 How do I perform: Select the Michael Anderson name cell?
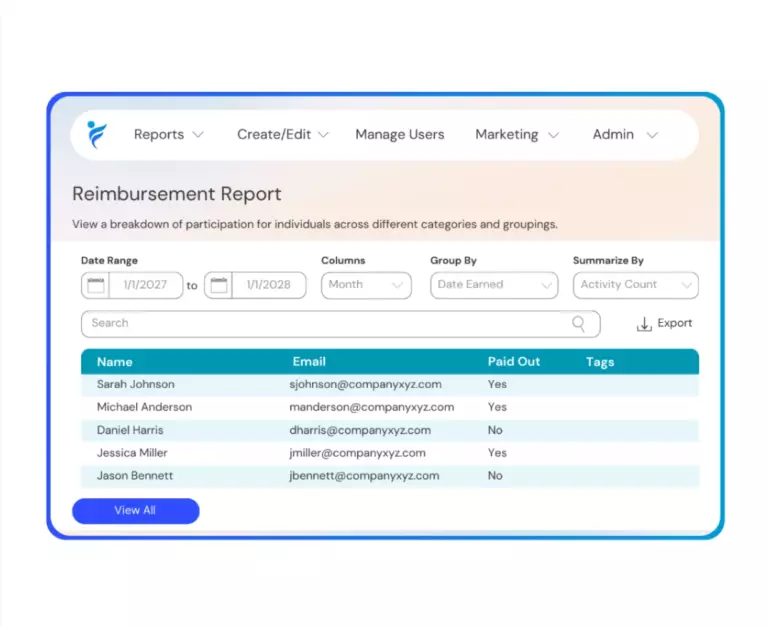pyautogui.click(x=144, y=407)
